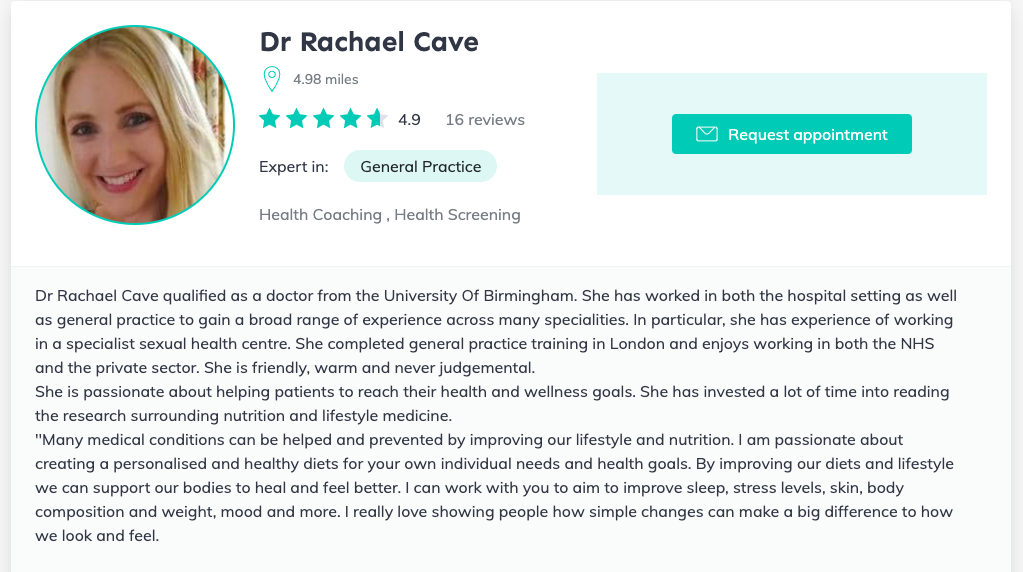This screenshot has height=572, width=1023.
Task: Click the 4.9 rating score
Action: 409,120
